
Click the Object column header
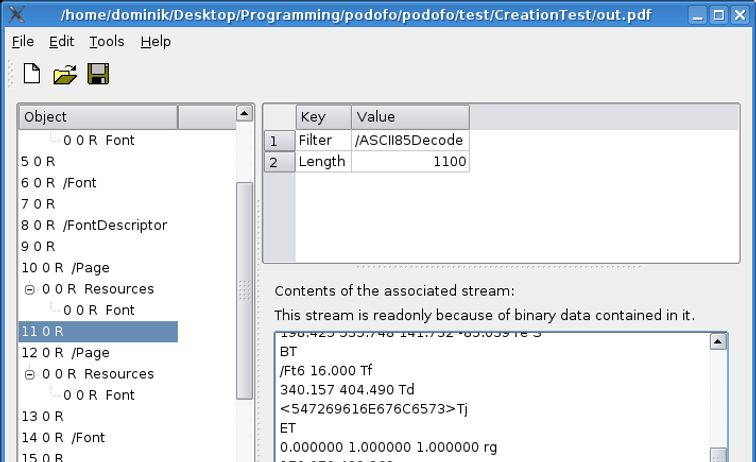tap(98, 117)
